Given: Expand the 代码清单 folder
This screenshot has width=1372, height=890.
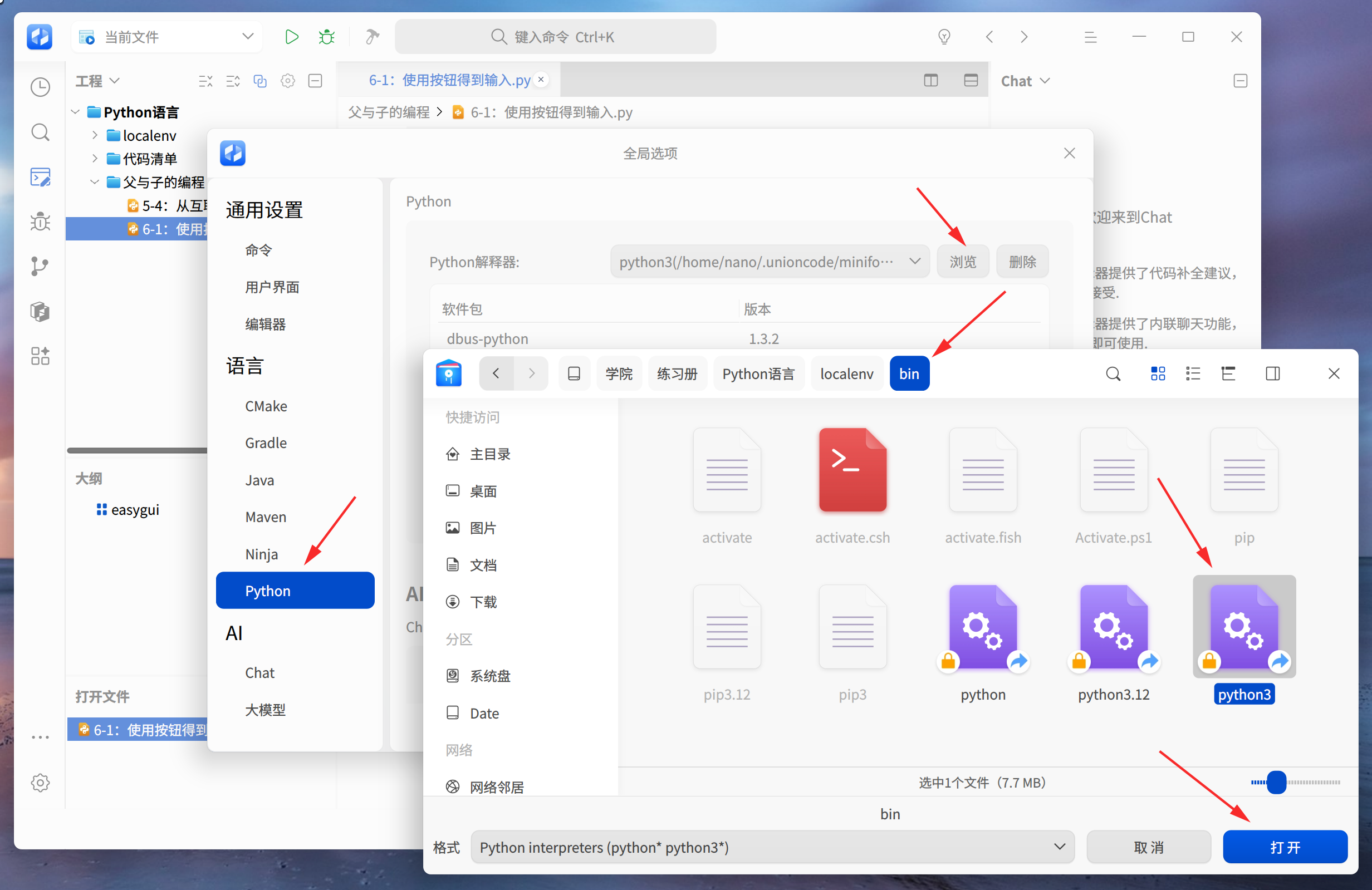Looking at the screenshot, I should 95,159.
